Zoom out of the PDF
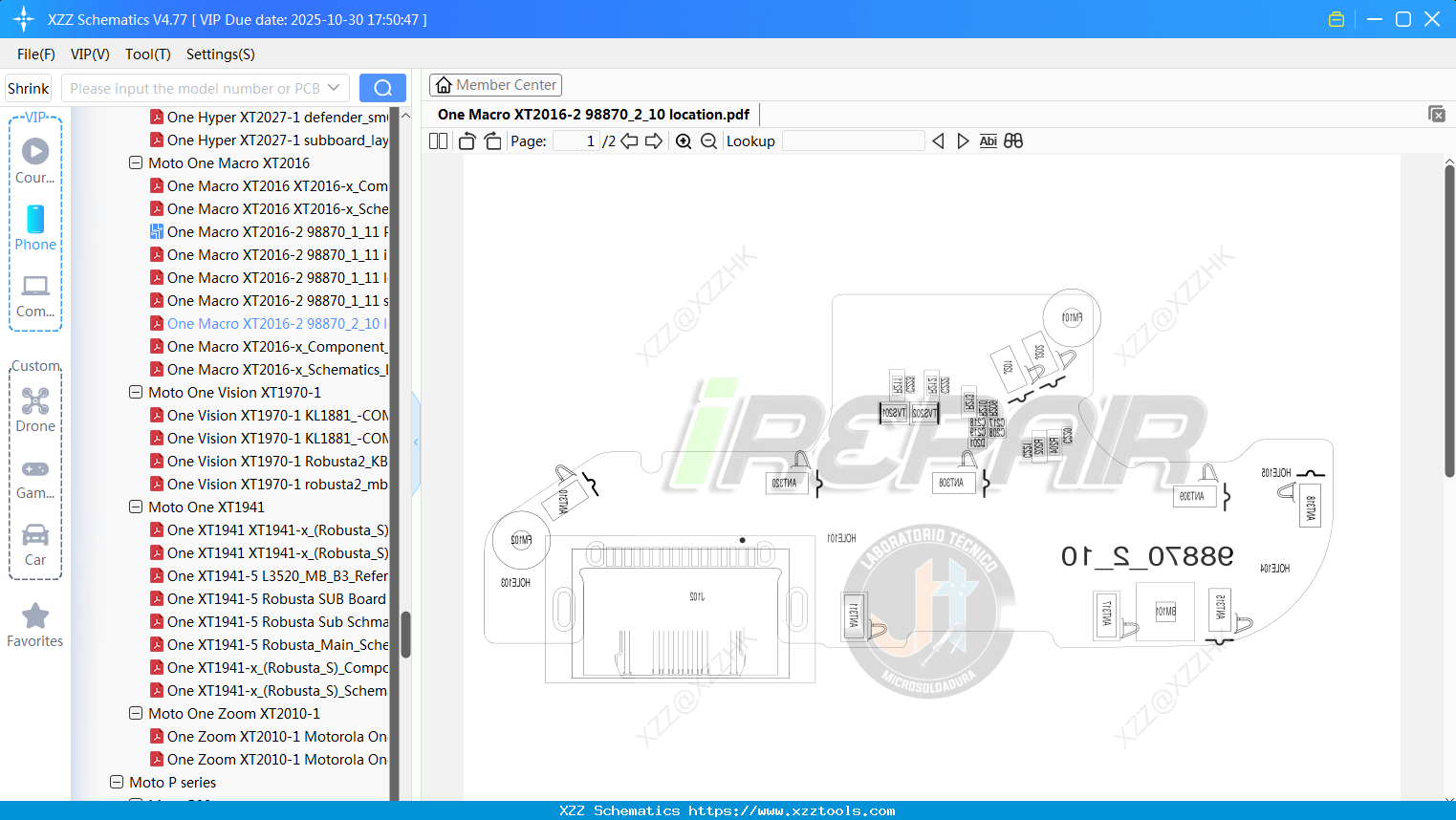This screenshot has width=1456, height=820. (x=708, y=141)
